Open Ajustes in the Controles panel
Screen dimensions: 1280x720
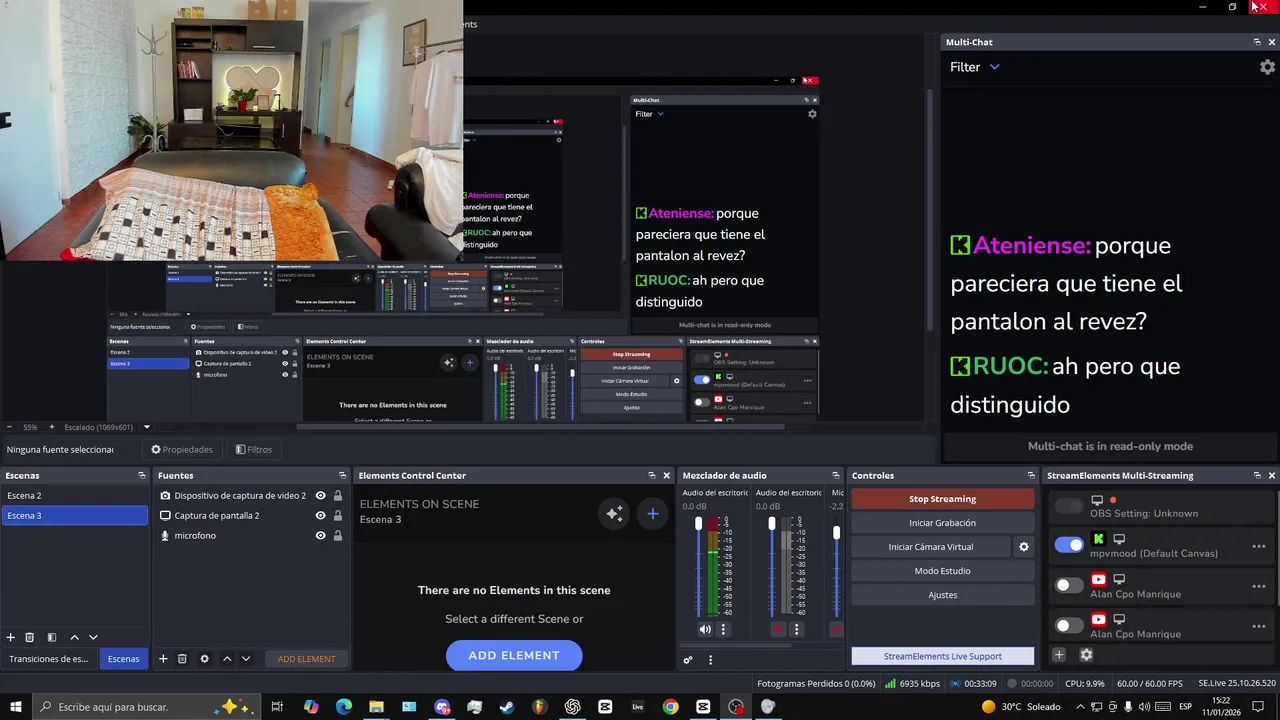(x=942, y=595)
